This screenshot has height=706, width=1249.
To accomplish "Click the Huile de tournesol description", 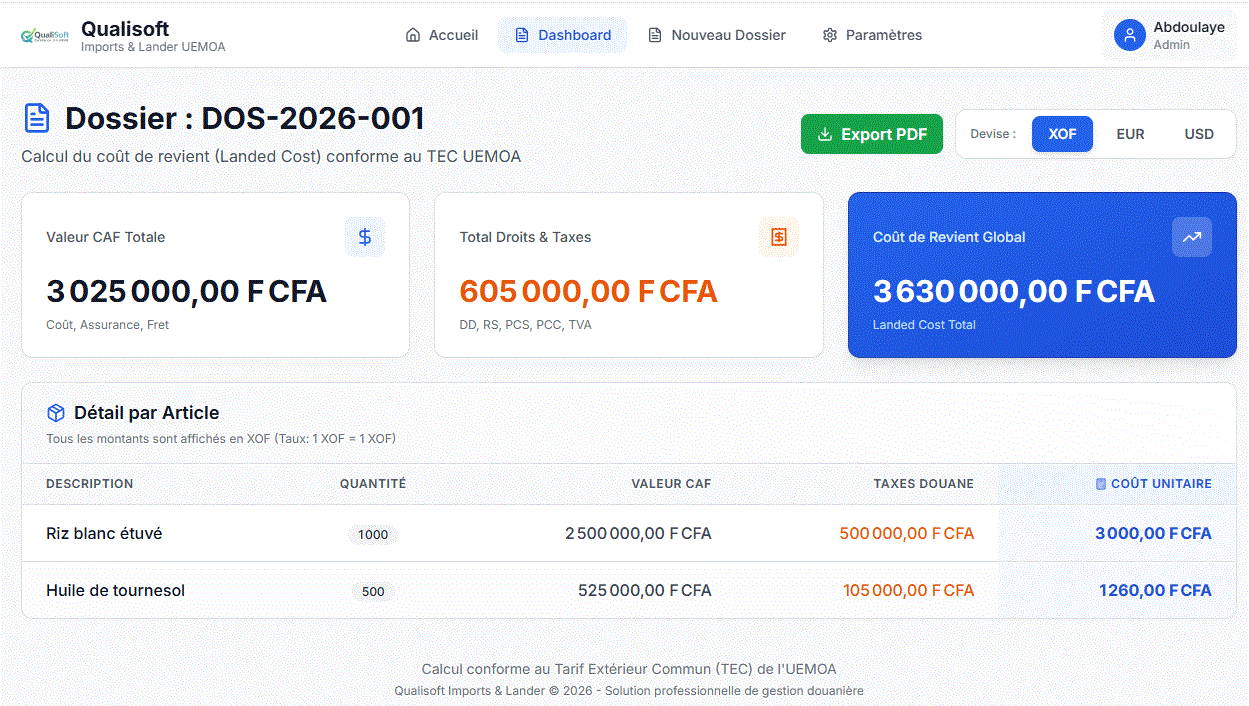I will (x=116, y=591).
